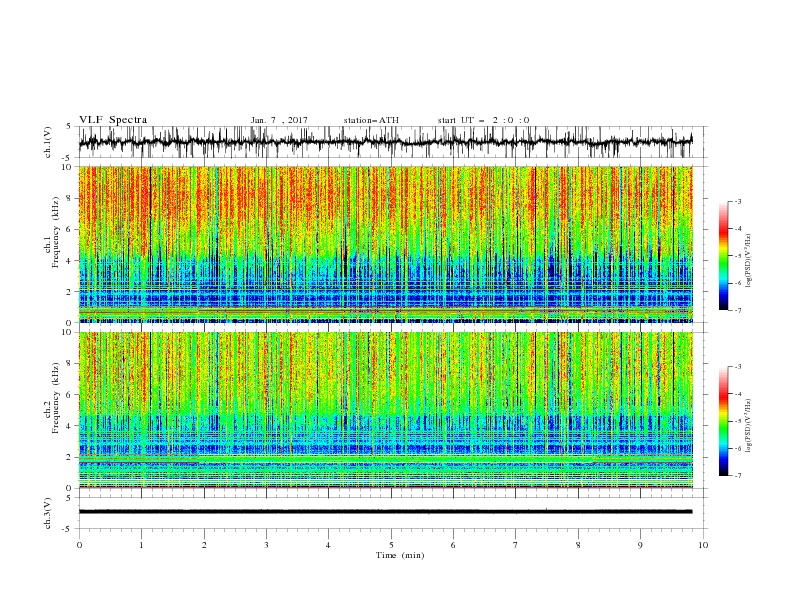Click inside the ch.1 spectrogram plot
This screenshot has width=792, height=612.
tap(385, 244)
